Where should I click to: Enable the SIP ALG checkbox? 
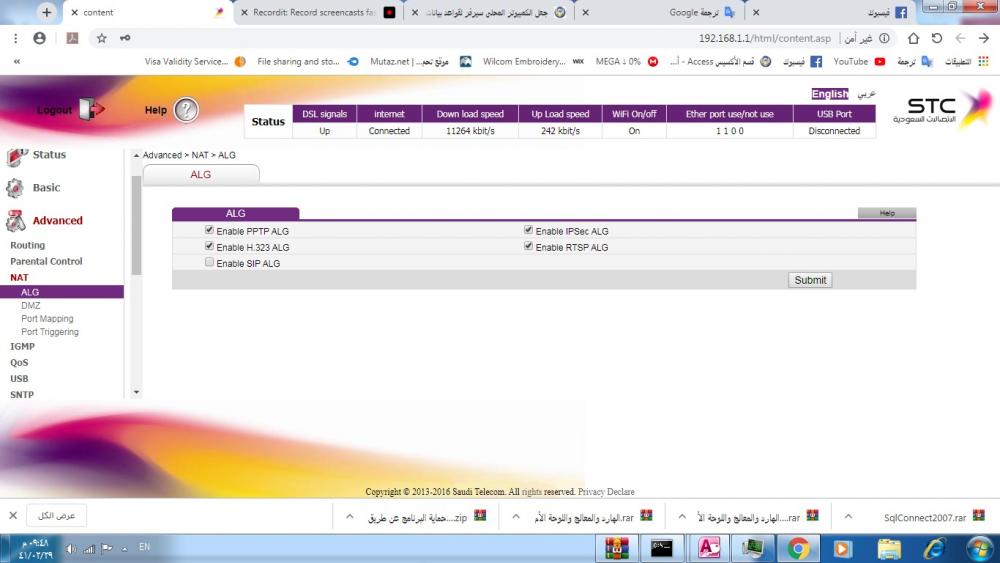[x=209, y=263]
